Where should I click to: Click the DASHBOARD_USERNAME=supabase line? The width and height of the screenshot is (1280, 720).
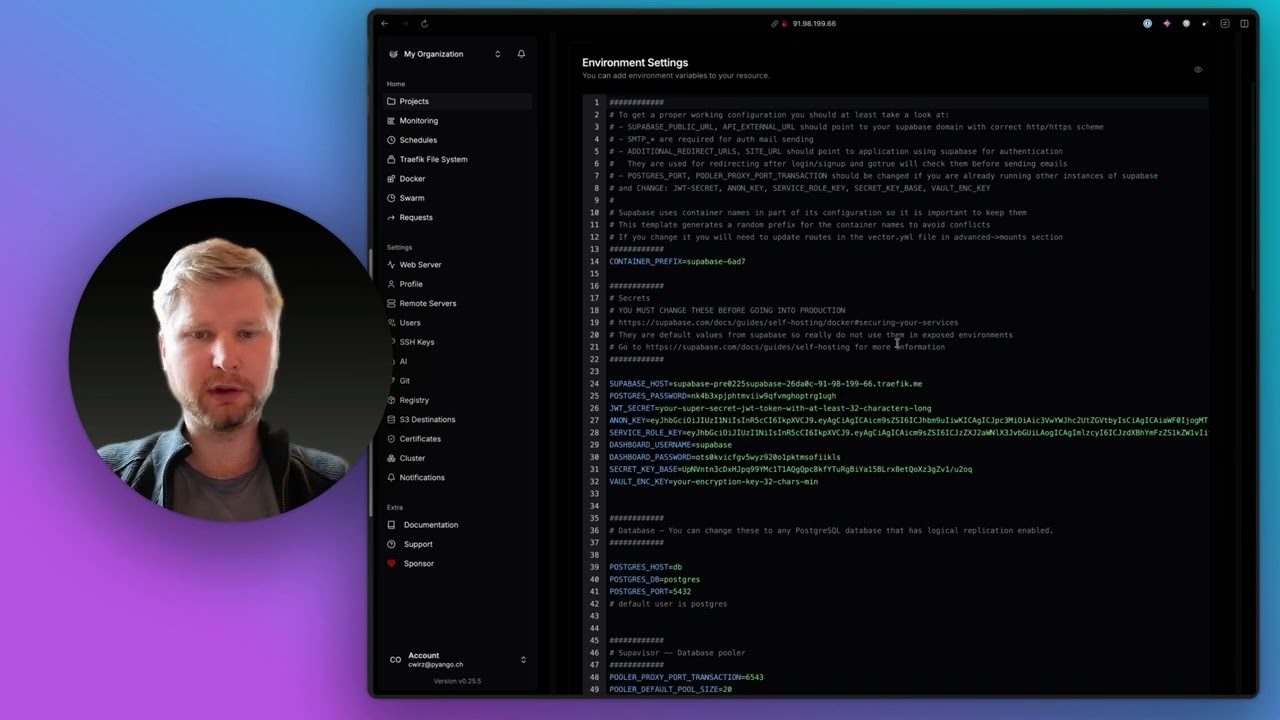click(670, 445)
